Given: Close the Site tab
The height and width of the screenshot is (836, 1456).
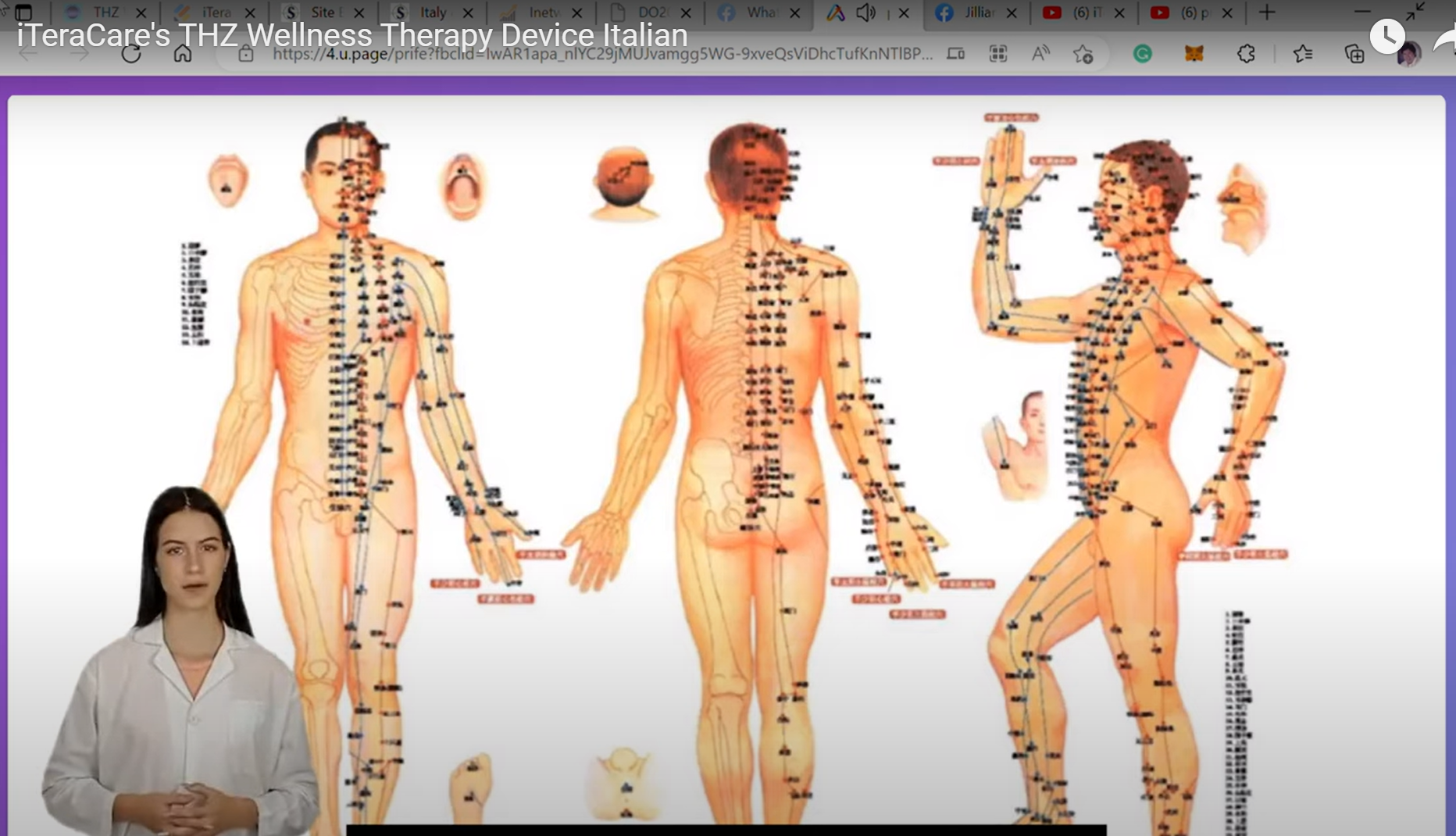Looking at the screenshot, I should [359, 13].
